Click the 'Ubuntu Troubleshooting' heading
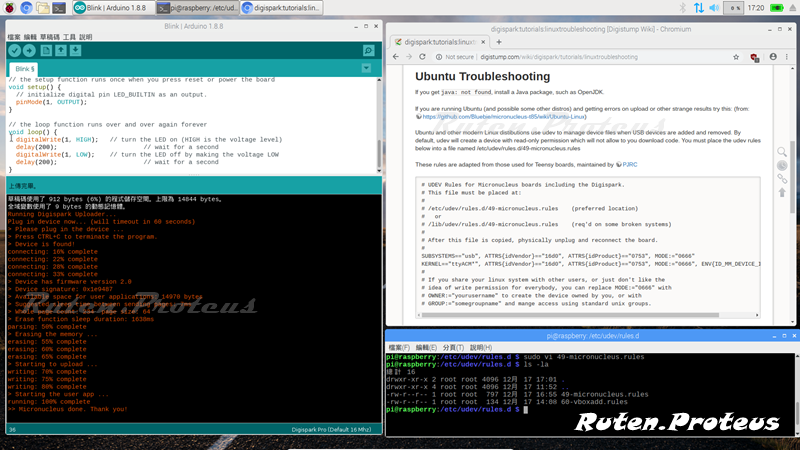800x450 pixels. (482, 77)
